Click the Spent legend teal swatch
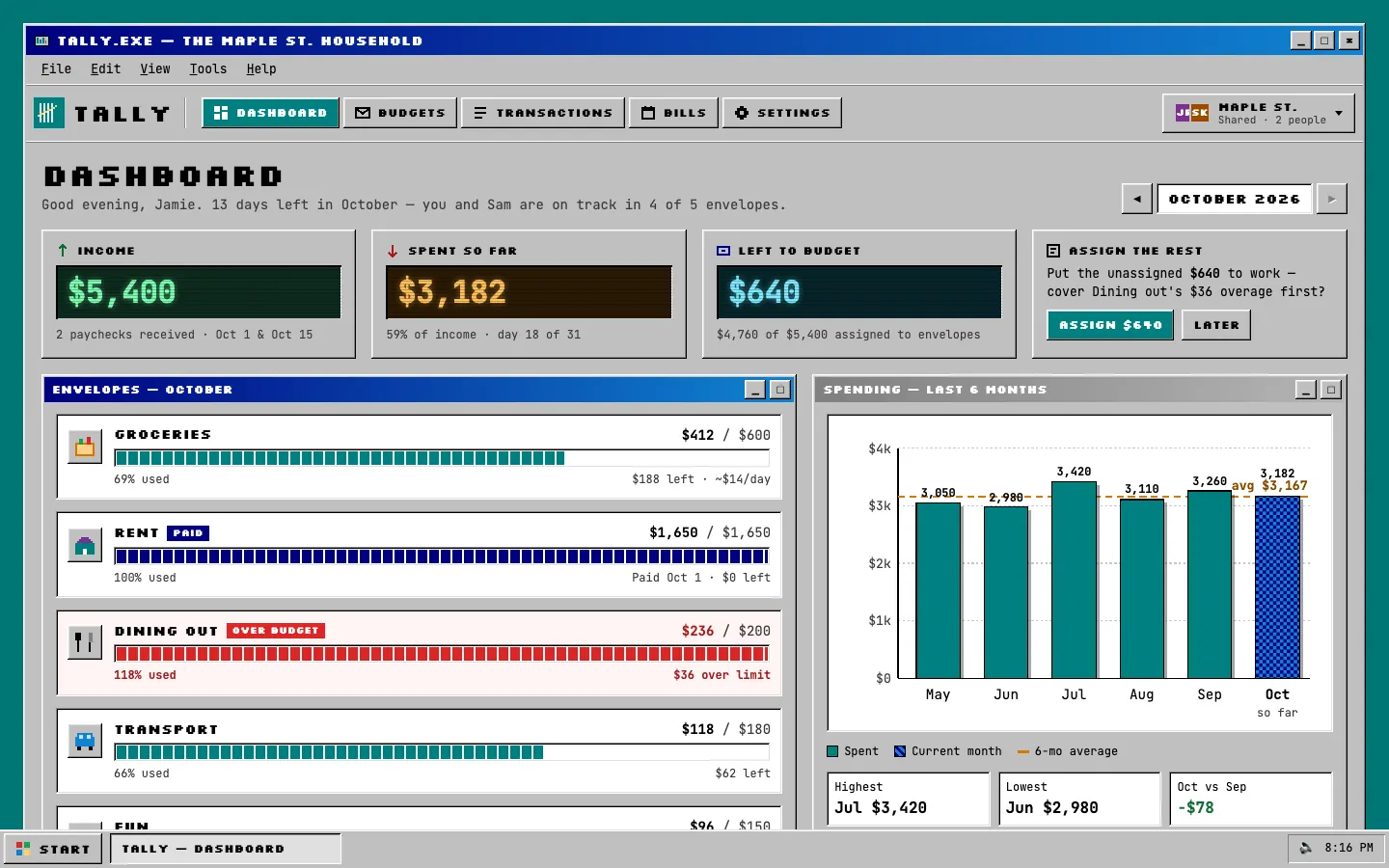 (x=832, y=751)
